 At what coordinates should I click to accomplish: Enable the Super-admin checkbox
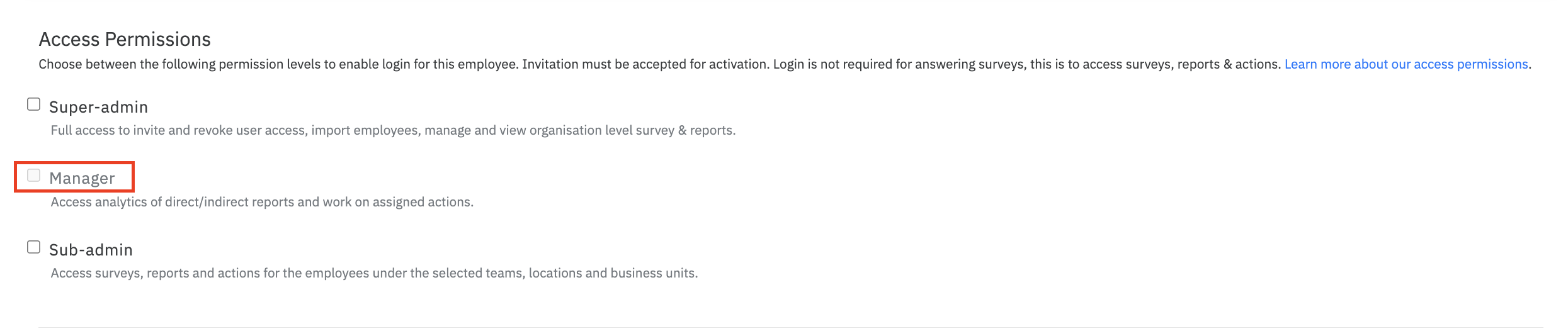(34, 104)
